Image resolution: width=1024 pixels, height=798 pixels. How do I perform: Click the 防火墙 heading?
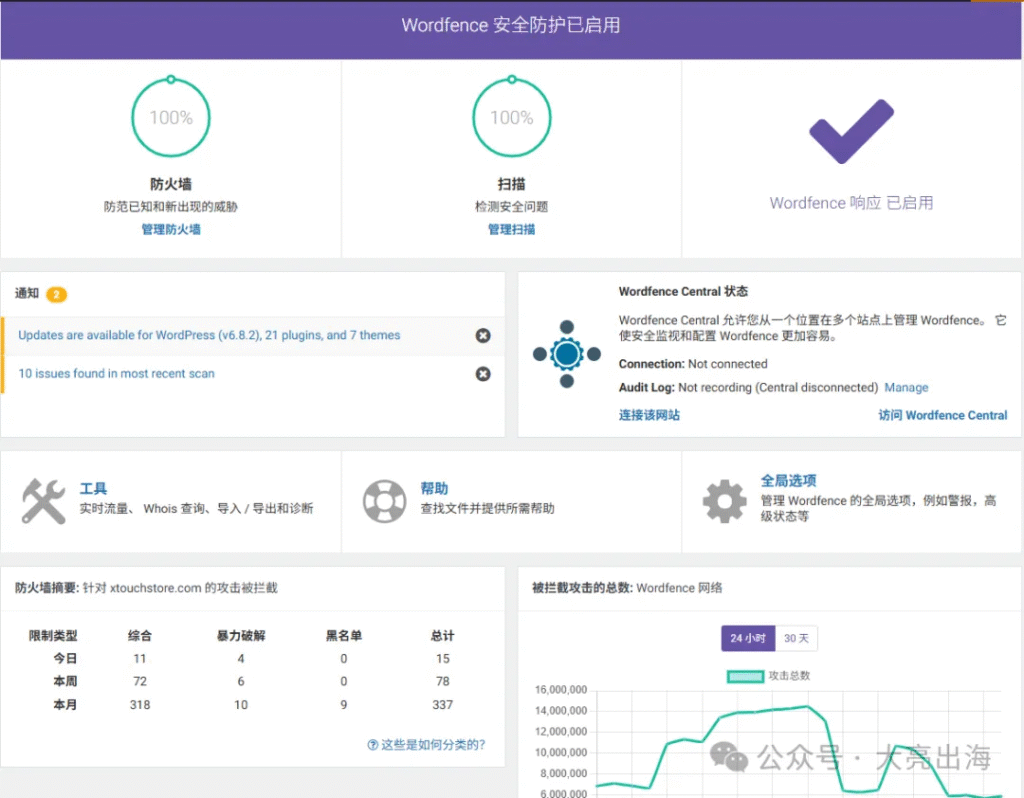click(170, 184)
